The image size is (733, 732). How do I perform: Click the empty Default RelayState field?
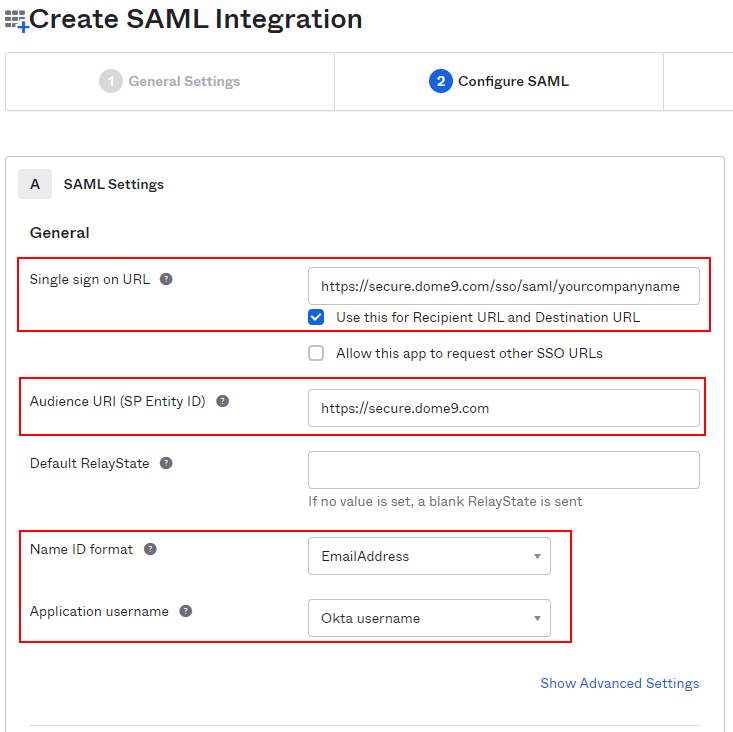tap(503, 470)
